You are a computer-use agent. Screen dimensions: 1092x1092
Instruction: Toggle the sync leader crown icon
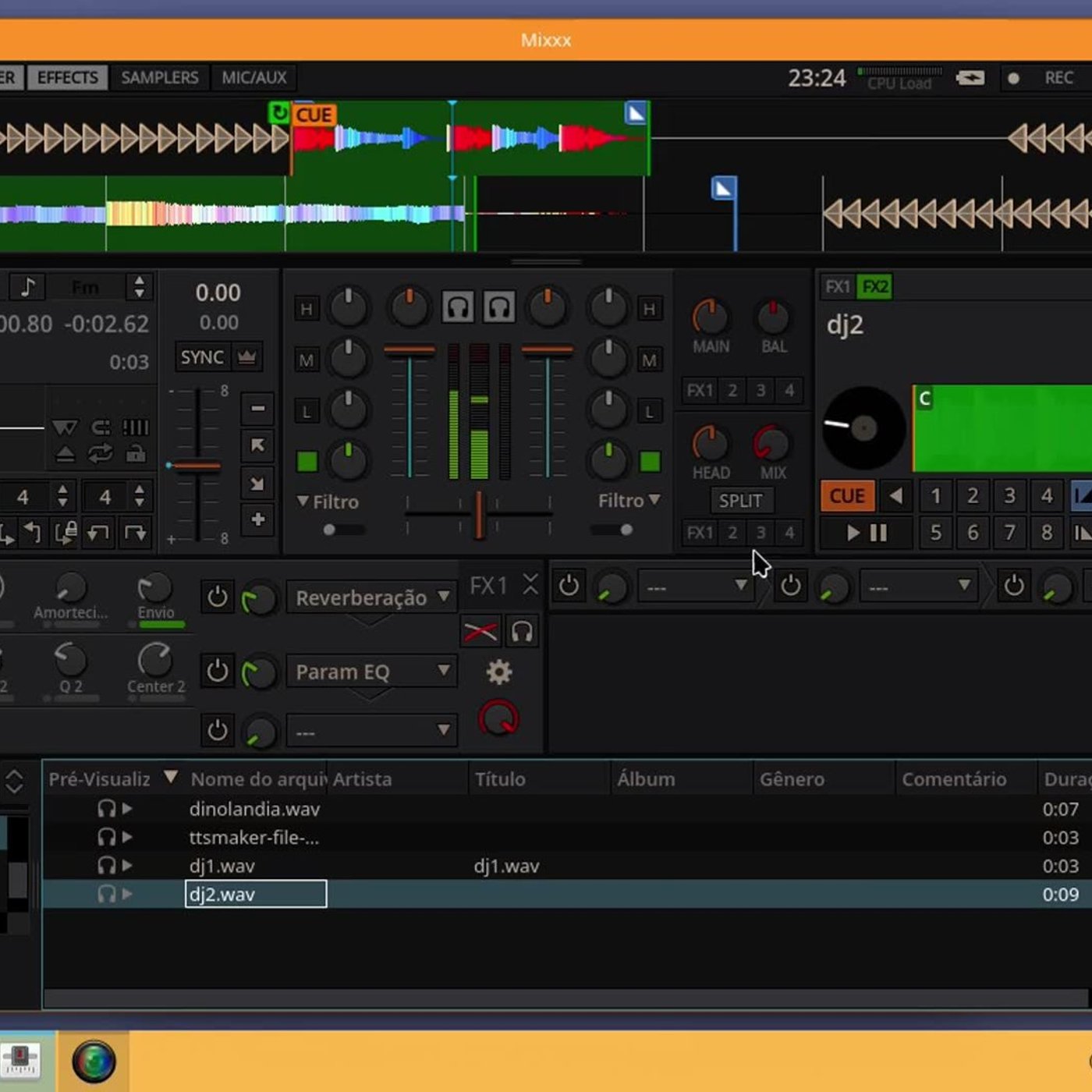(x=247, y=357)
